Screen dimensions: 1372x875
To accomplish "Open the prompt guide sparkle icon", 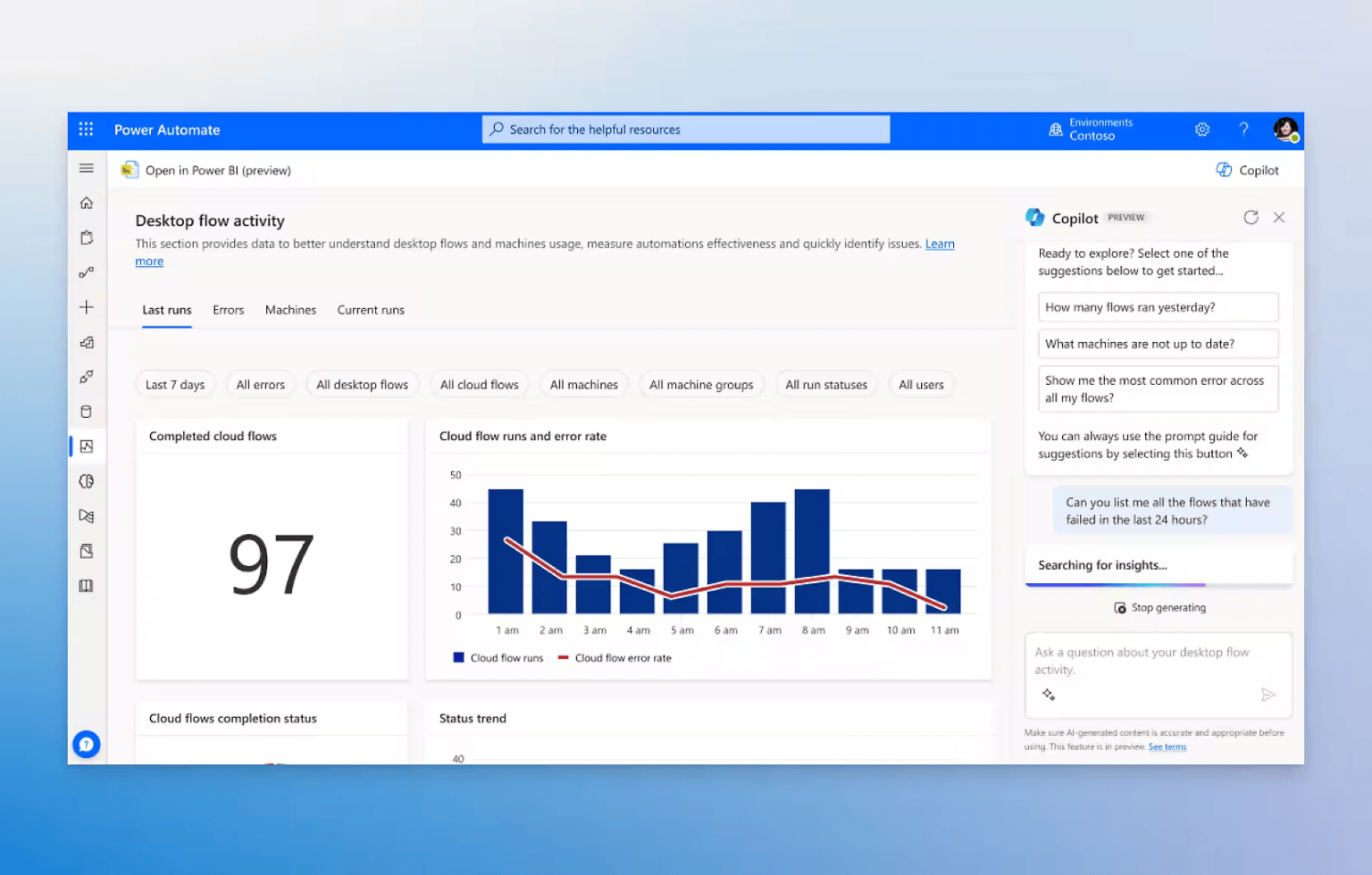I will click(1049, 694).
